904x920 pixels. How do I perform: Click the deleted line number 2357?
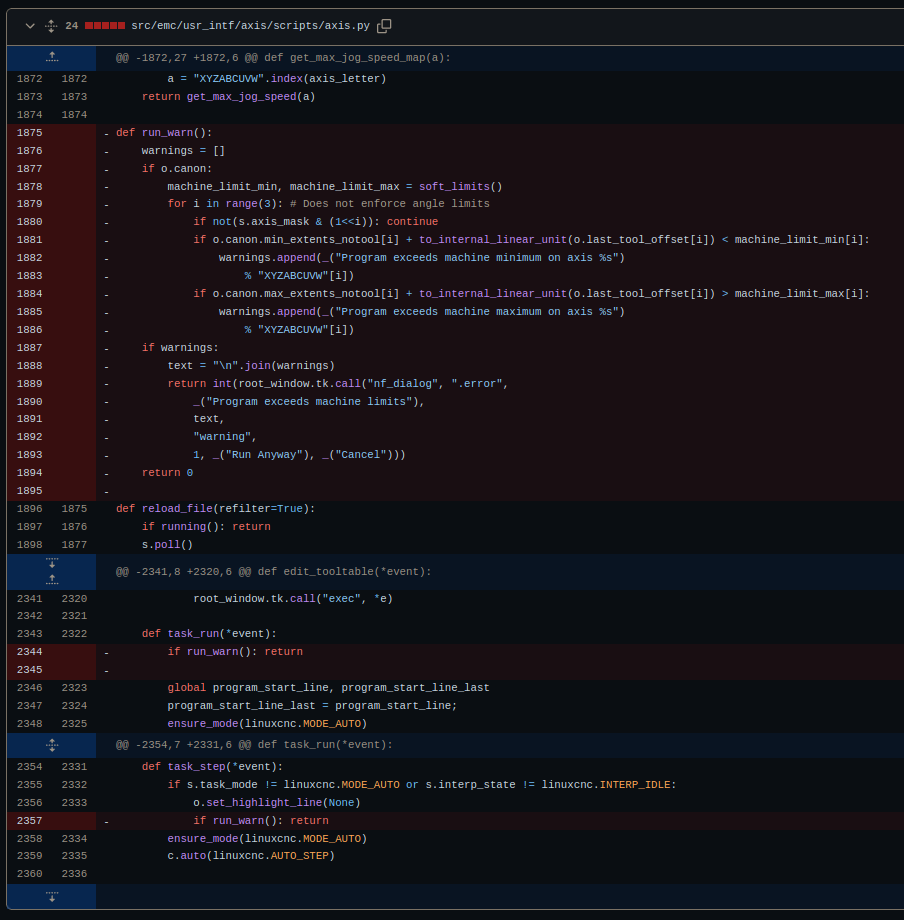pos(30,821)
